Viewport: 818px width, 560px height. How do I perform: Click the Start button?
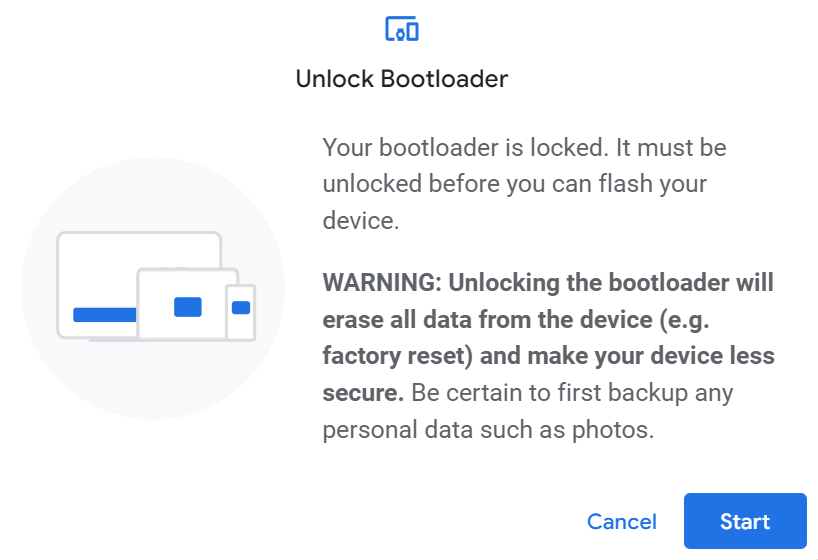coord(745,521)
